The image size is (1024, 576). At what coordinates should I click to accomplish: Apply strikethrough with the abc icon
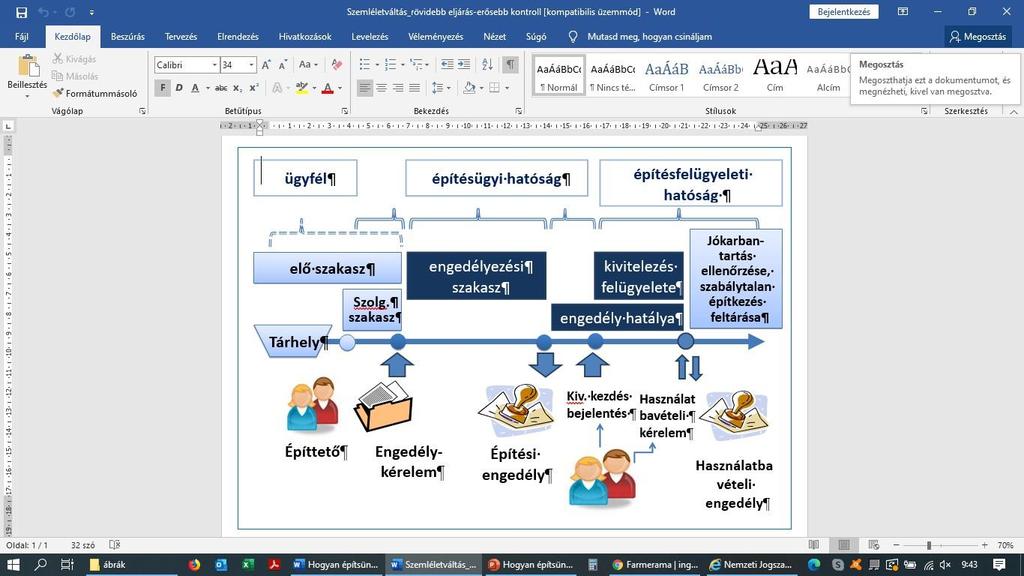[x=221, y=88]
